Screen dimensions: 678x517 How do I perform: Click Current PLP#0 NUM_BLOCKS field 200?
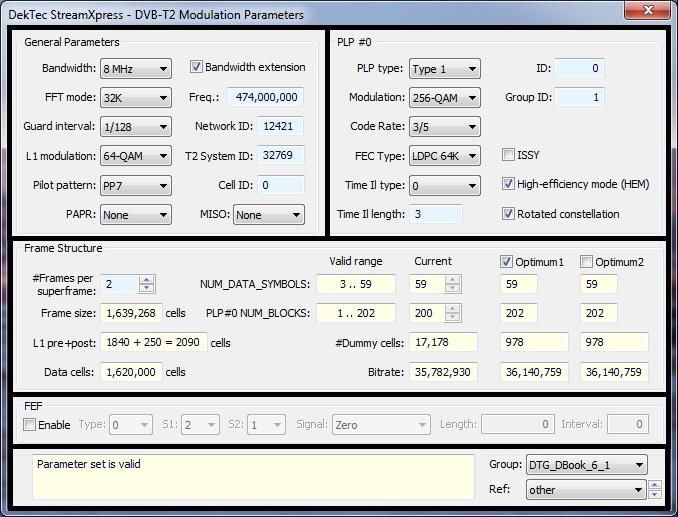pos(427,313)
